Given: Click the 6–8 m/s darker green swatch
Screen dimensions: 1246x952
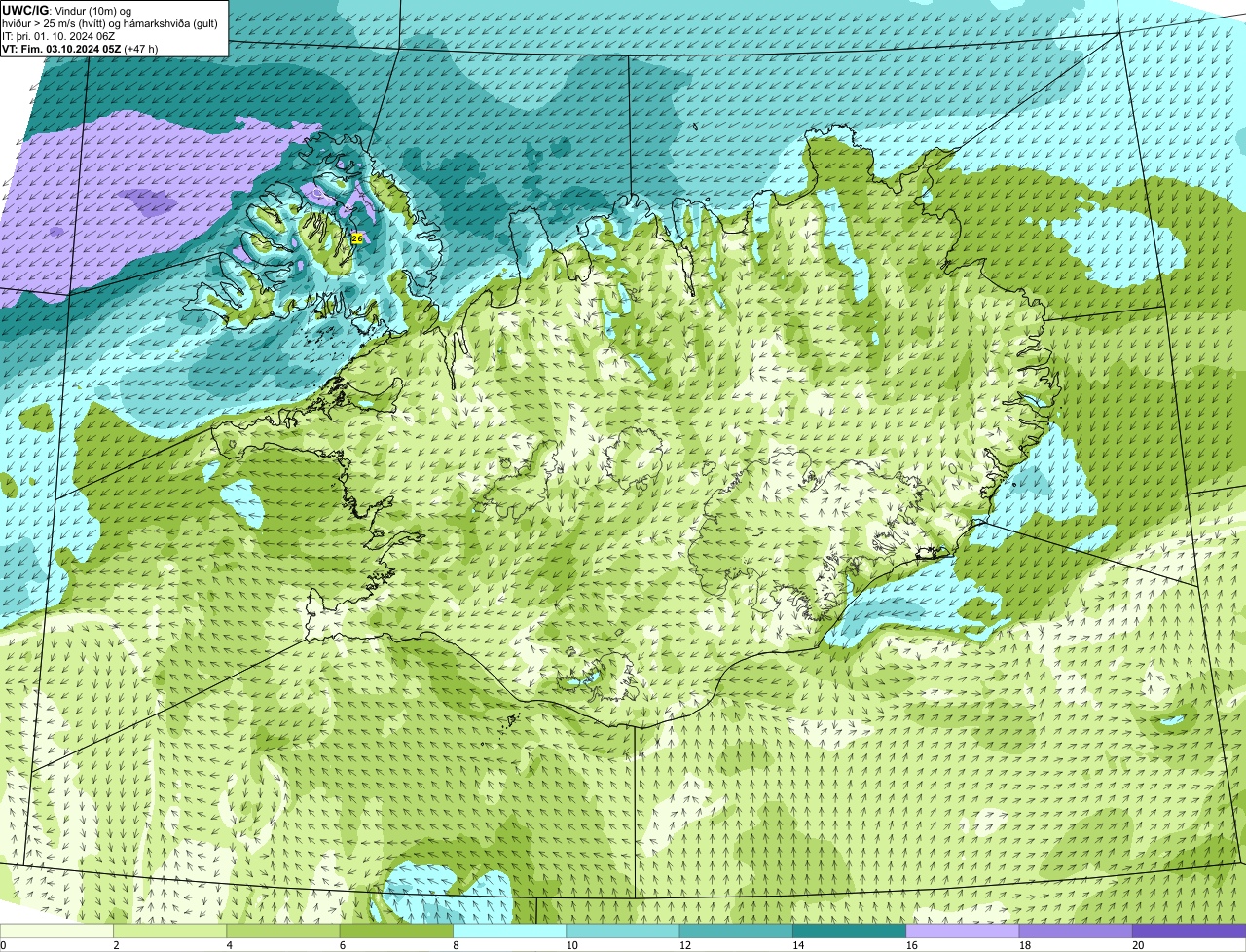Looking at the screenshot, I should coord(396,931).
